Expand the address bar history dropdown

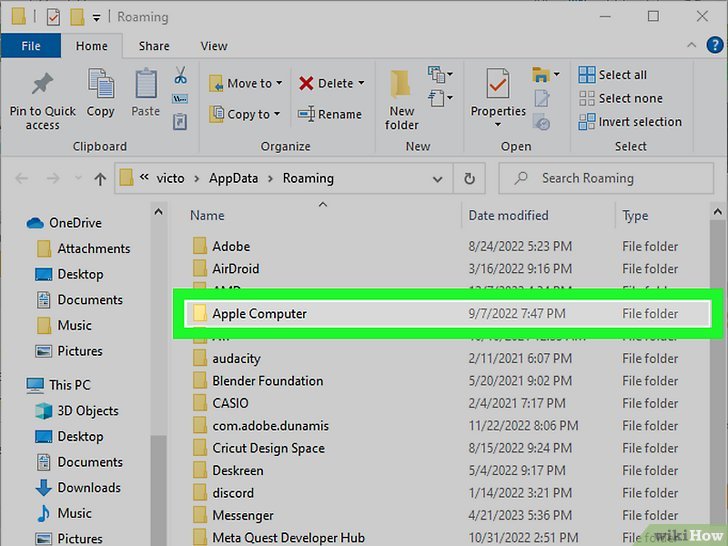tap(437, 179)
